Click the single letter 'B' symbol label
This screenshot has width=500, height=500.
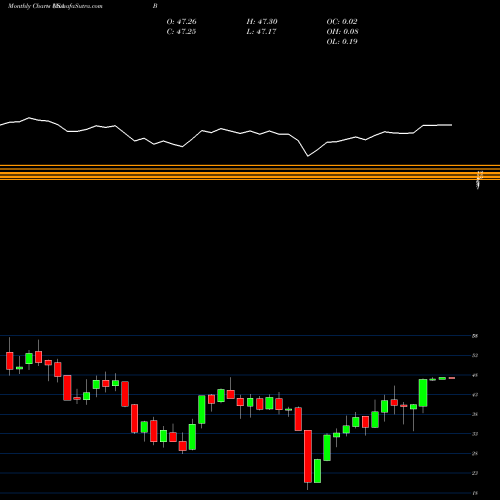155,6
